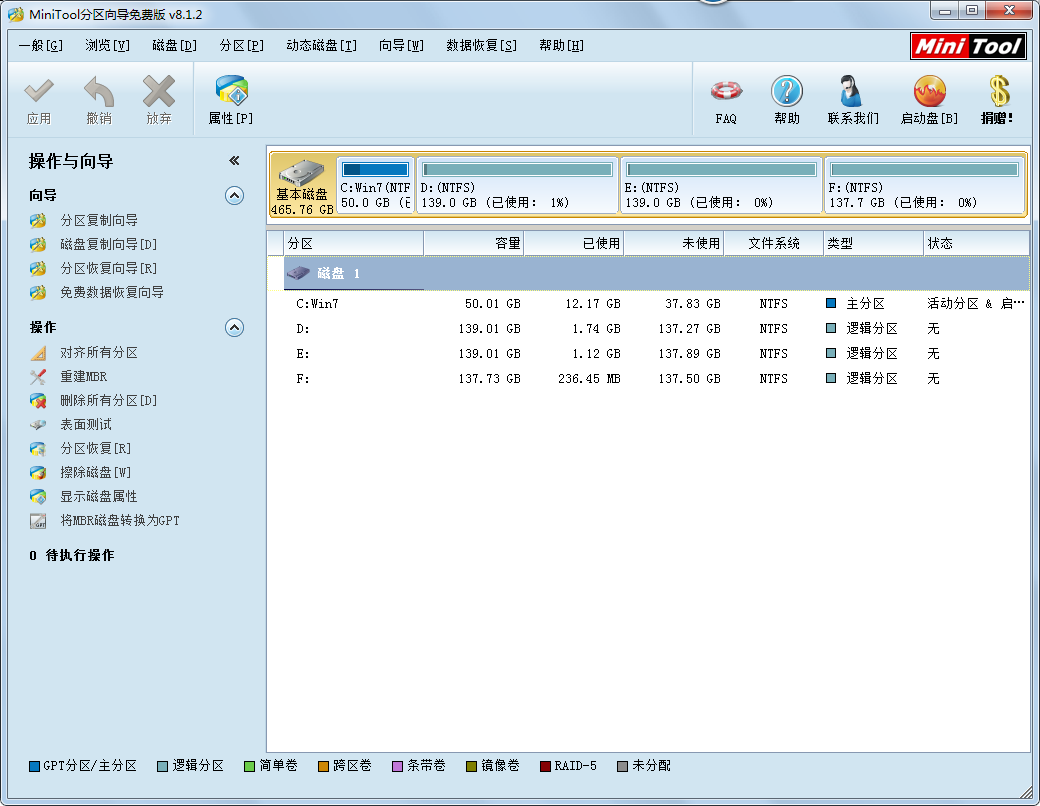Click the MiniTool logo
Screen dimensions: 1040x806
968,46
